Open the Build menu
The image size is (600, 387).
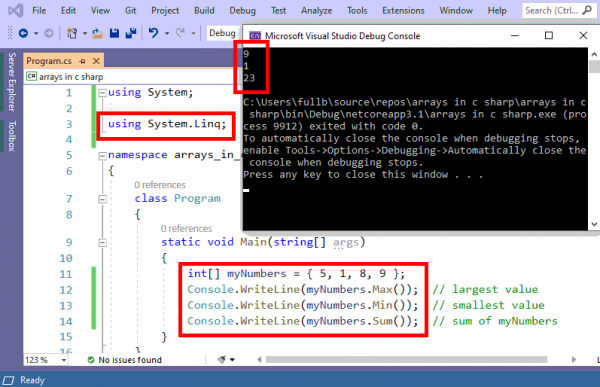(x=204, y=10)
